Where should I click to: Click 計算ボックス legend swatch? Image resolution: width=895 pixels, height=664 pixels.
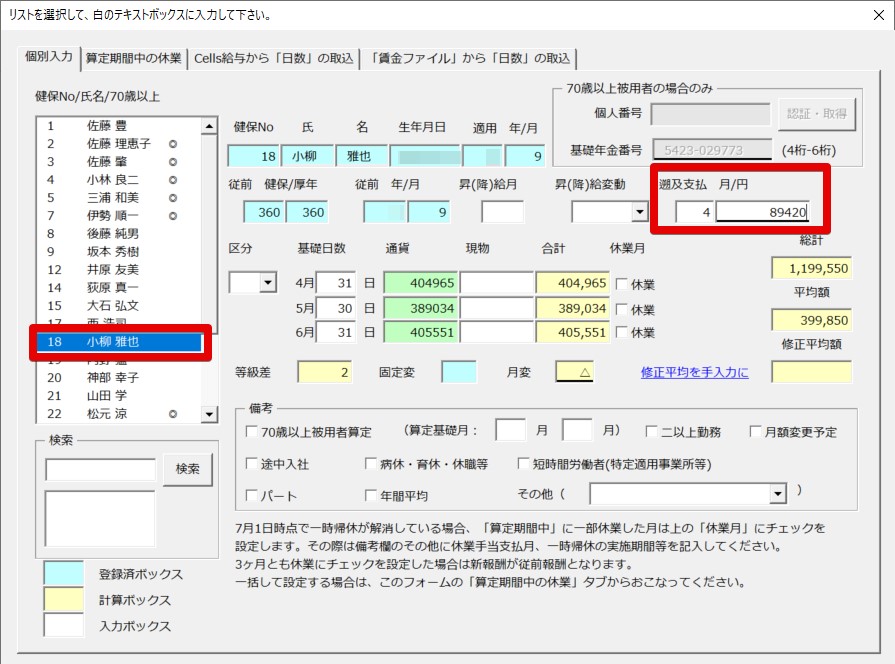[x=64, y=599]
